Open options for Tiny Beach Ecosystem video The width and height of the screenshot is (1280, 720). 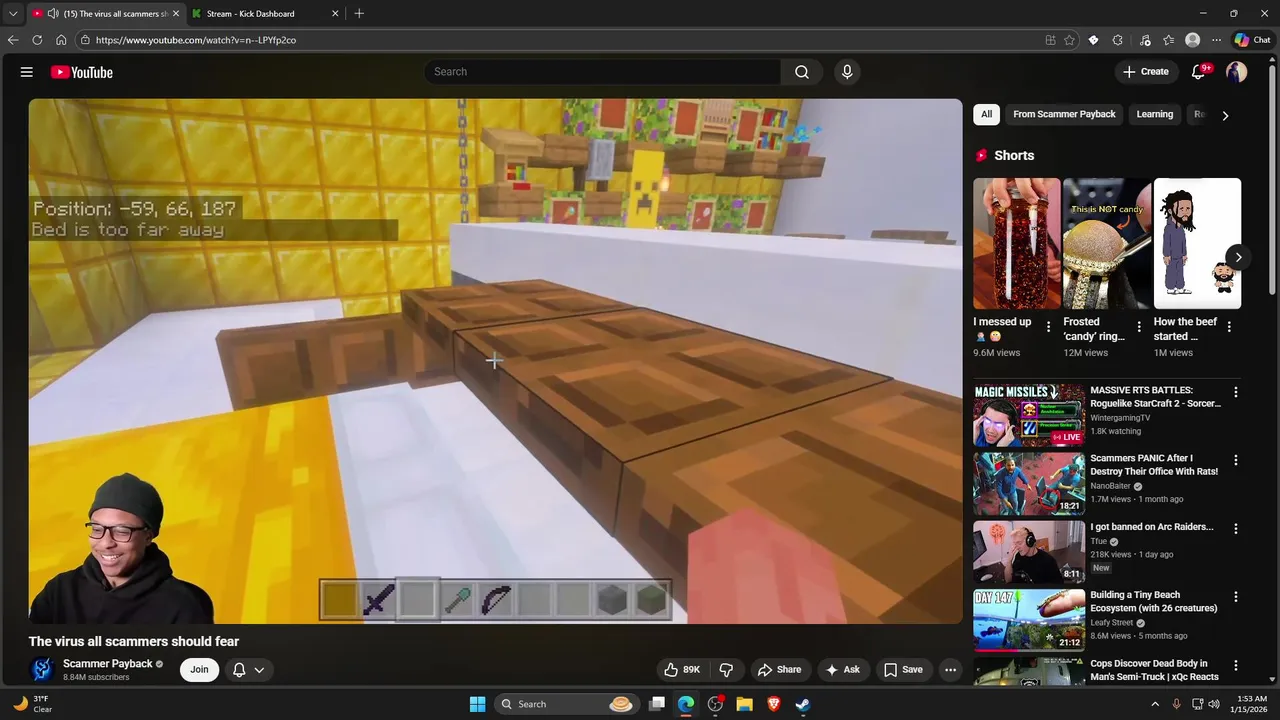[x=1236, y=597]
